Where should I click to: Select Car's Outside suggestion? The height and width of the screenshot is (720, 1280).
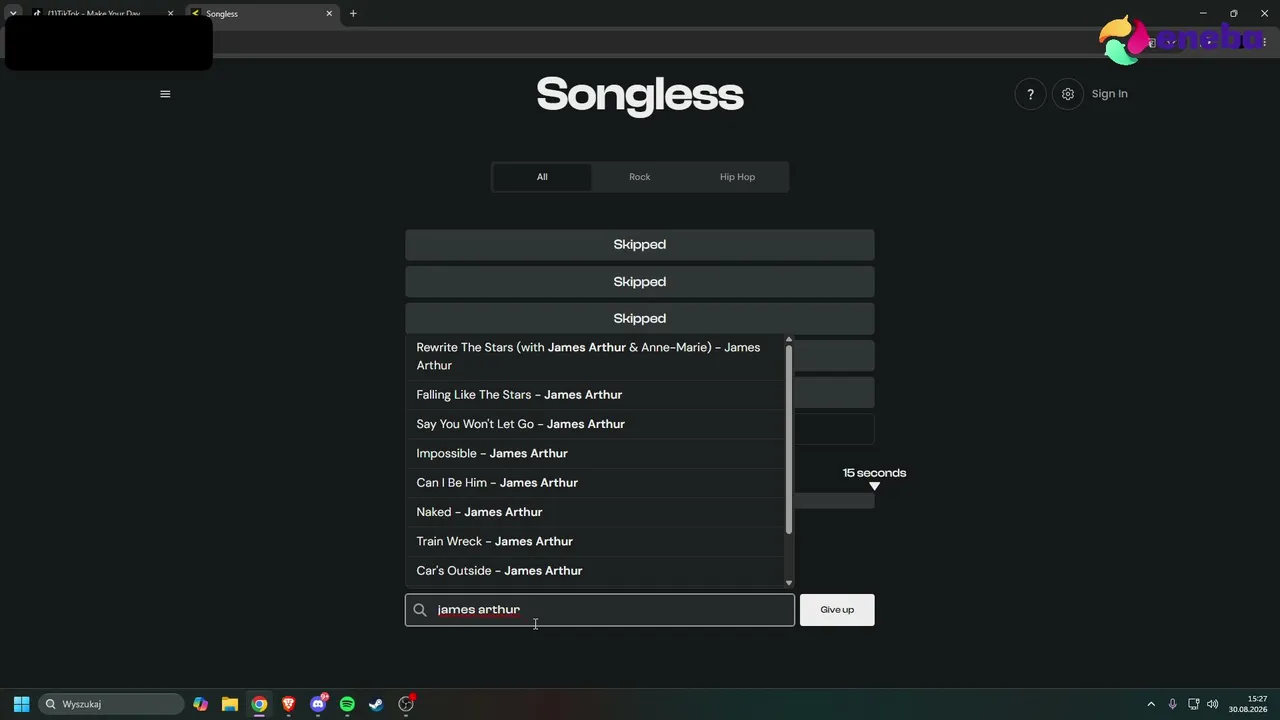click(595, 571)
